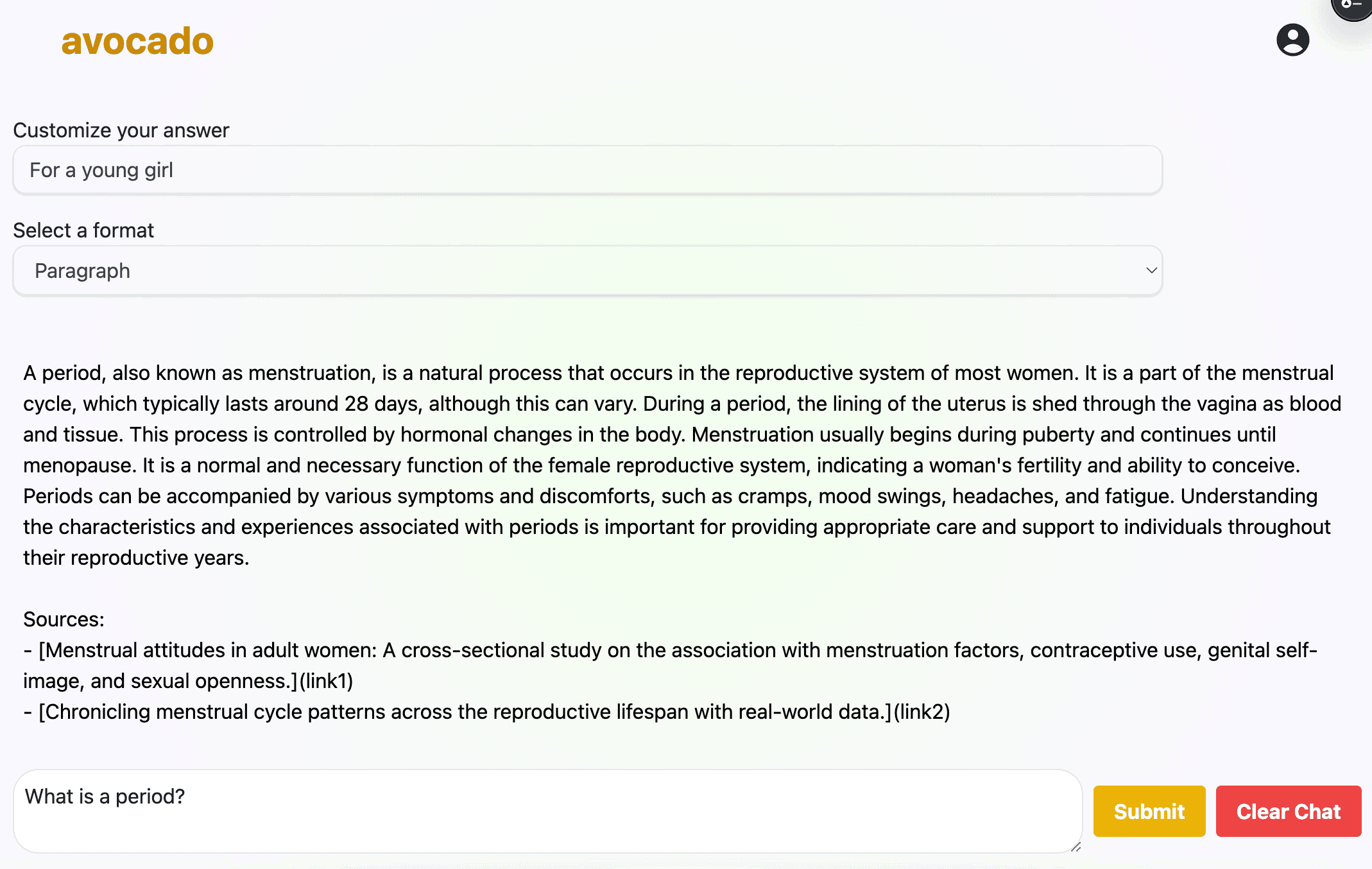This screenshot has height=869, width=1372.
Task: Submit the question with the yellow button
Action: (1149, 811)
